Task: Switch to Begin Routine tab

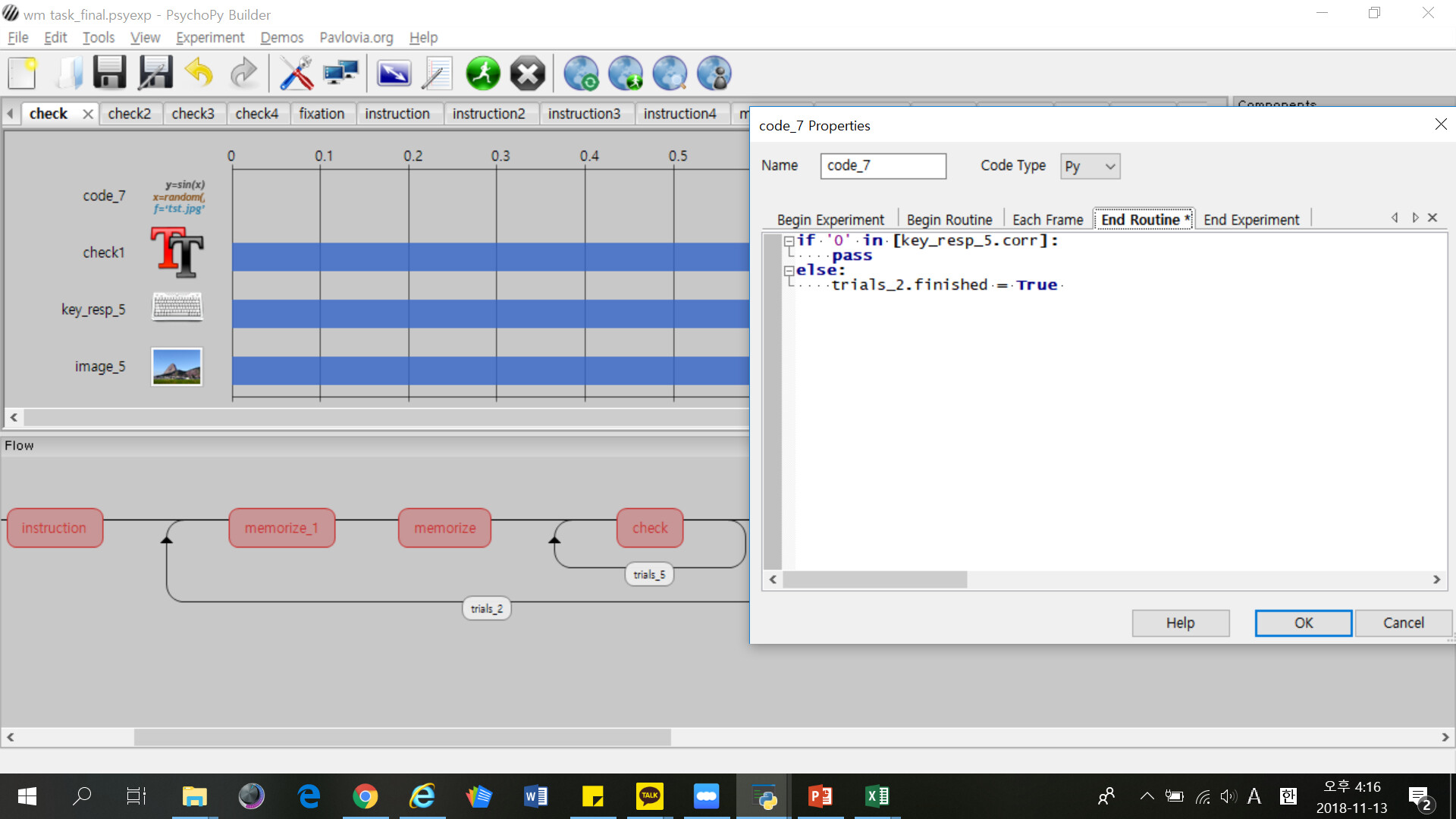Action: pos(949,220)
